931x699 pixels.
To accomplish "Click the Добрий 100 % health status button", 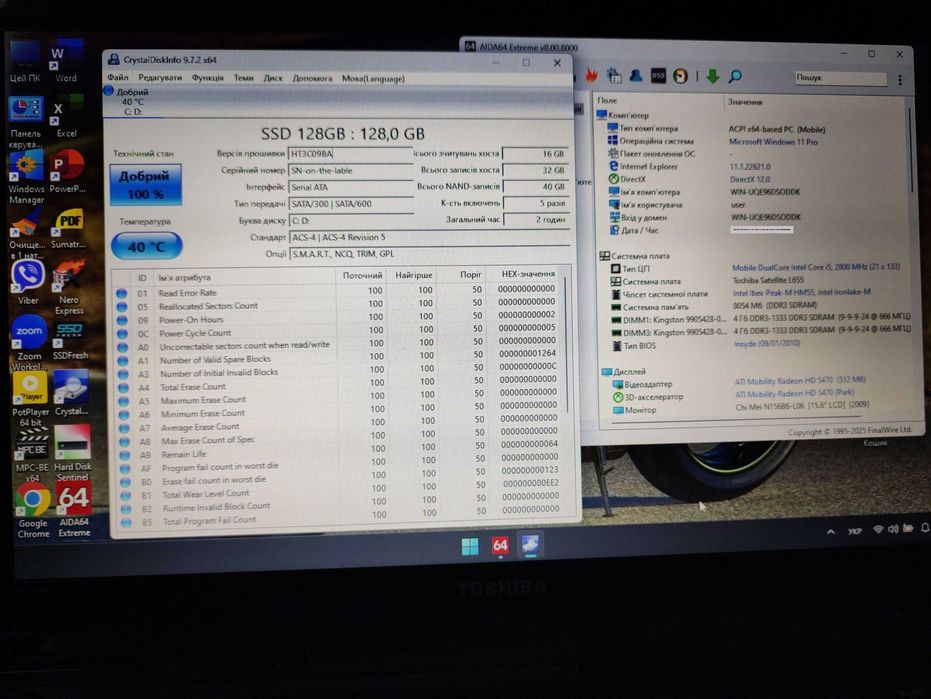I will (x=145, y=185).
